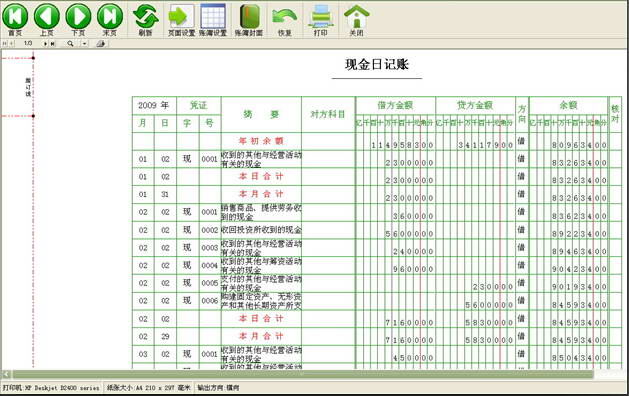The width and height of the screenshot is (629, 396).
Task: Click summary 收回投资所收到的现金
Action: (x=261, y=230)
